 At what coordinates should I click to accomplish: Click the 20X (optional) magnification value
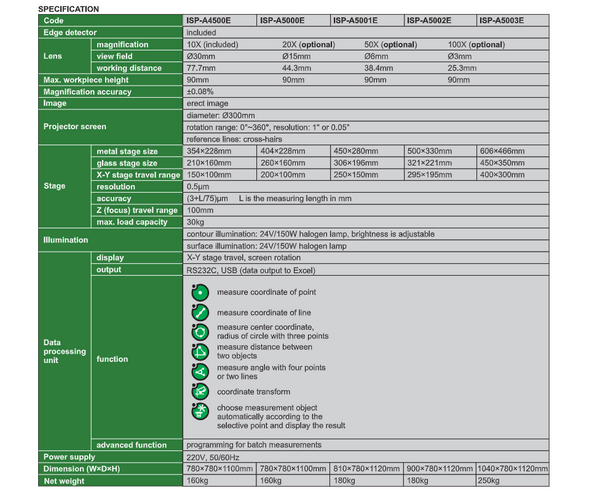click(x=308, y=44)
